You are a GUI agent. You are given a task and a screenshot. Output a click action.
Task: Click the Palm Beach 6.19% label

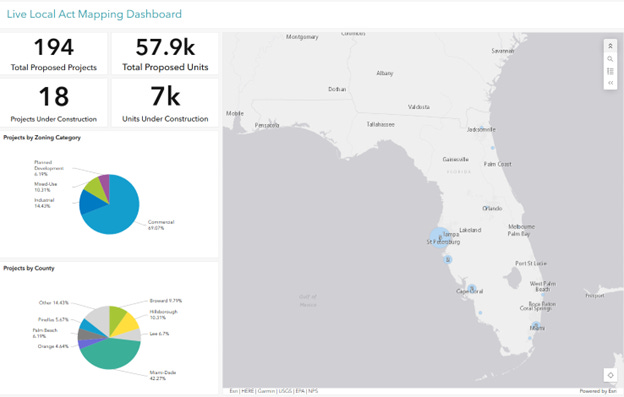click(x=45, y=333)
